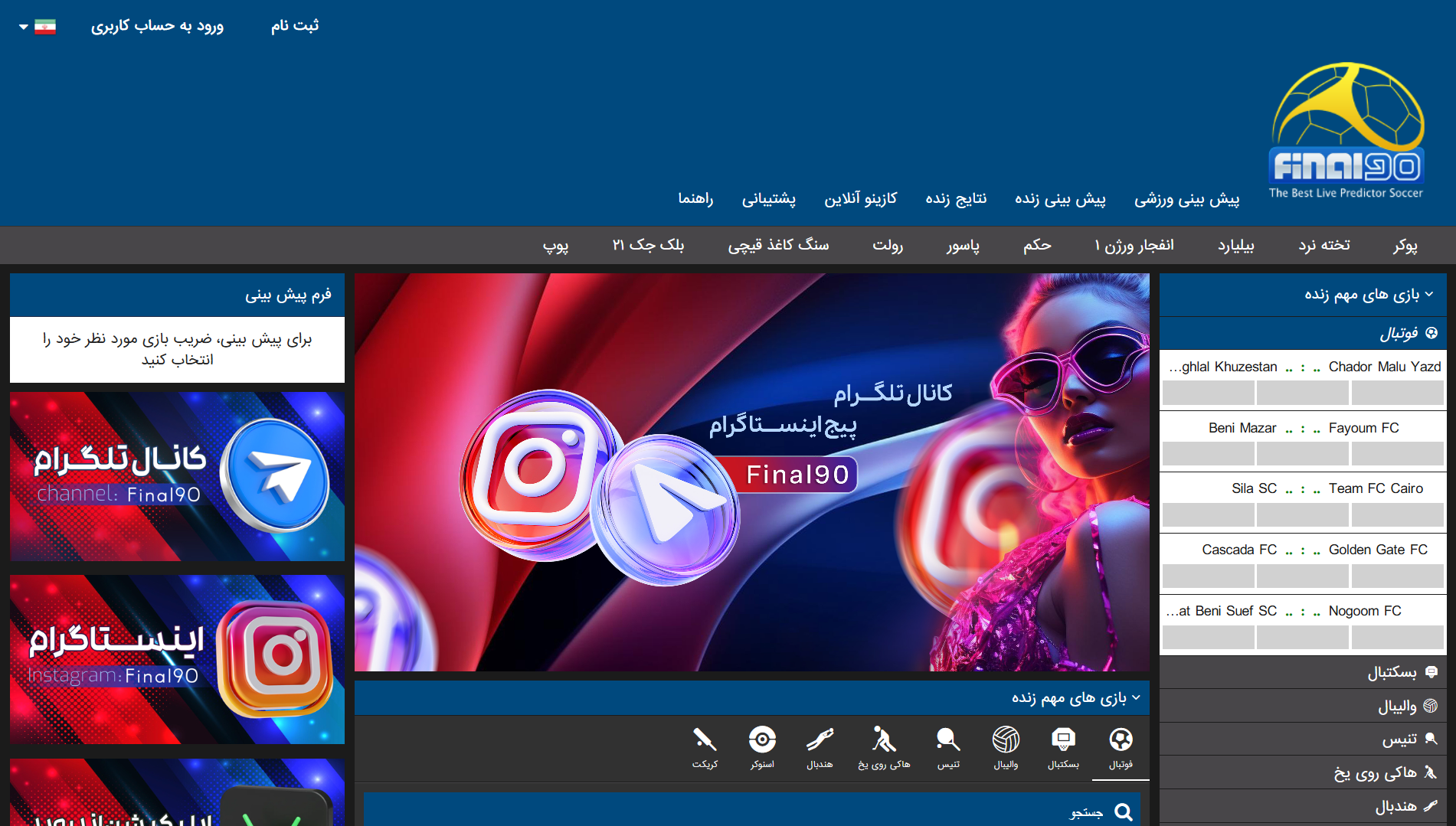This screenshot has width=1456, height=826.
Task: Click the center Telegram Instagram banner
Action: pos(752,472)
